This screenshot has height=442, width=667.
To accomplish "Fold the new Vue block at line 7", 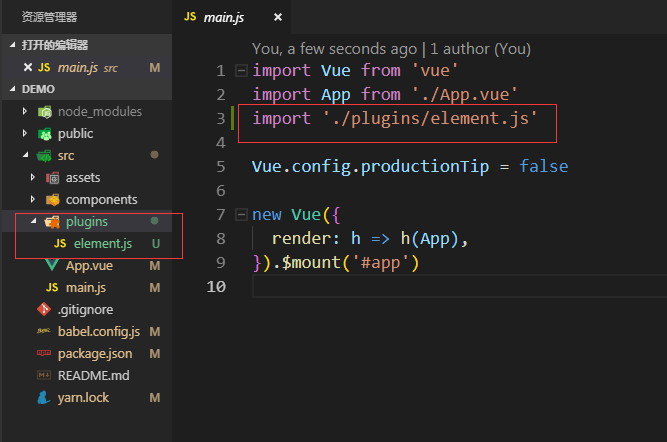I will coord(240,215).
